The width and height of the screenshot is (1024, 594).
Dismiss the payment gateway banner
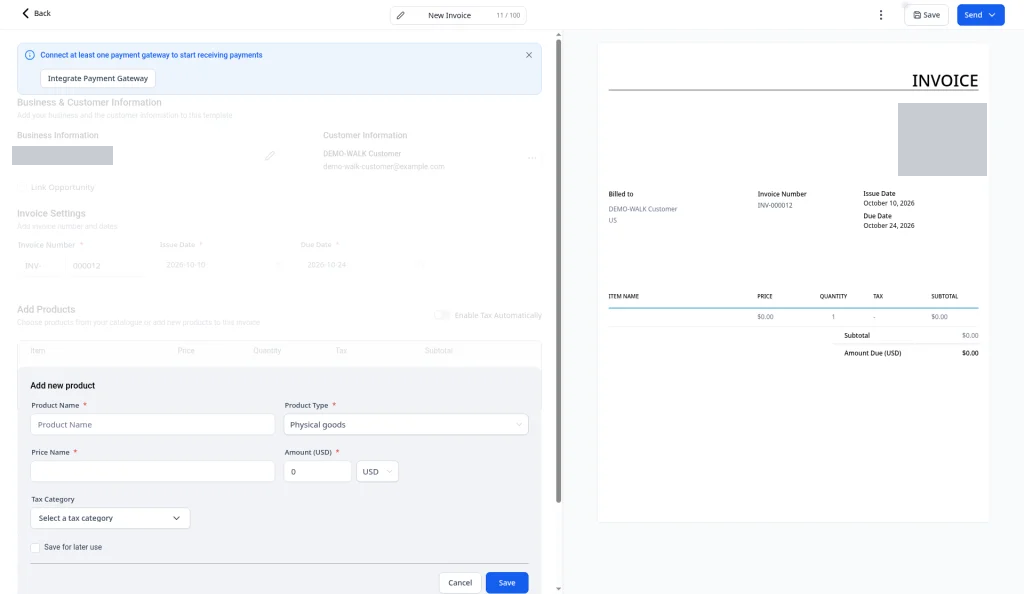tap(529, 55)
